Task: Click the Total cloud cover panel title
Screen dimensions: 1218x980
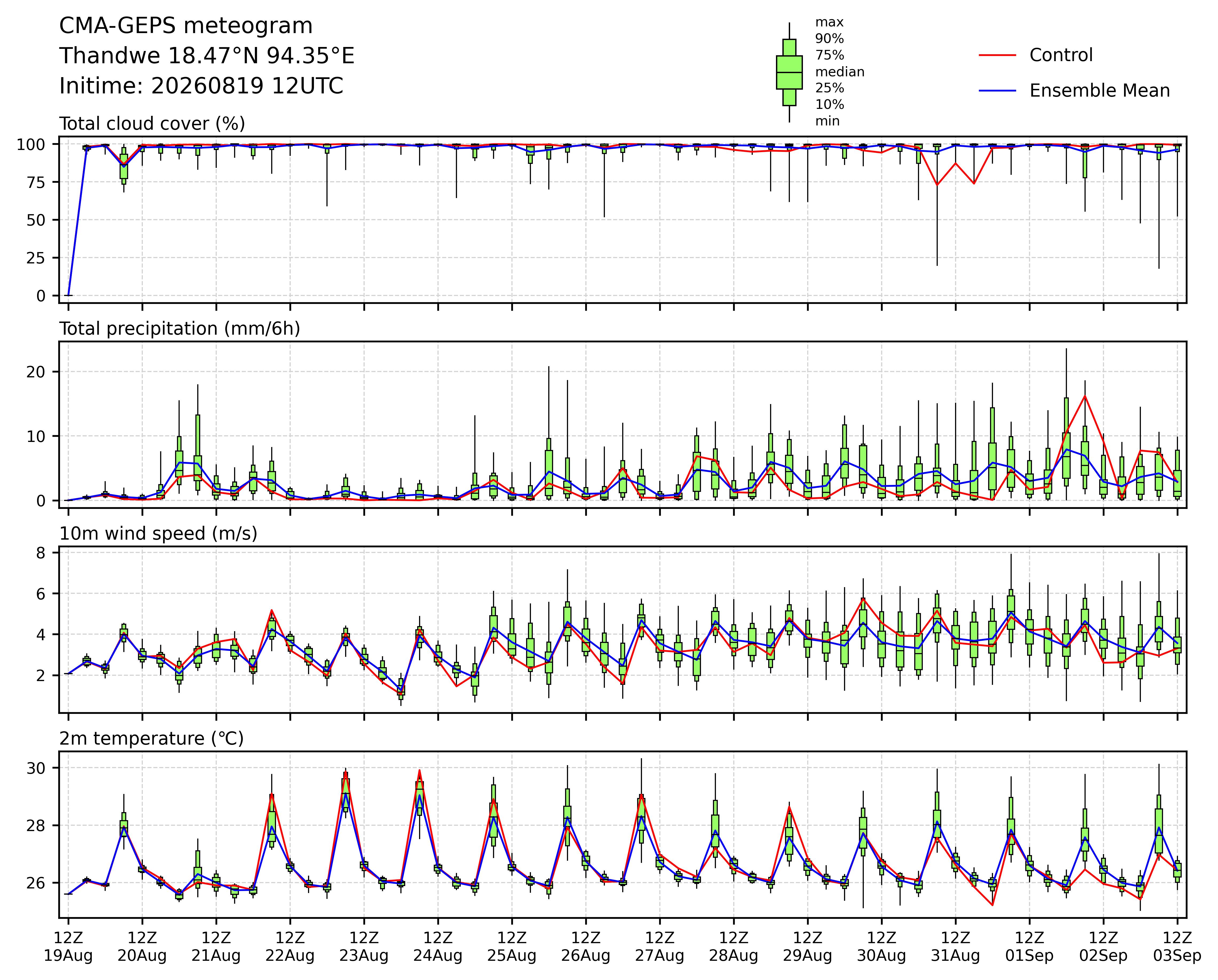Action: coord(152,124)
